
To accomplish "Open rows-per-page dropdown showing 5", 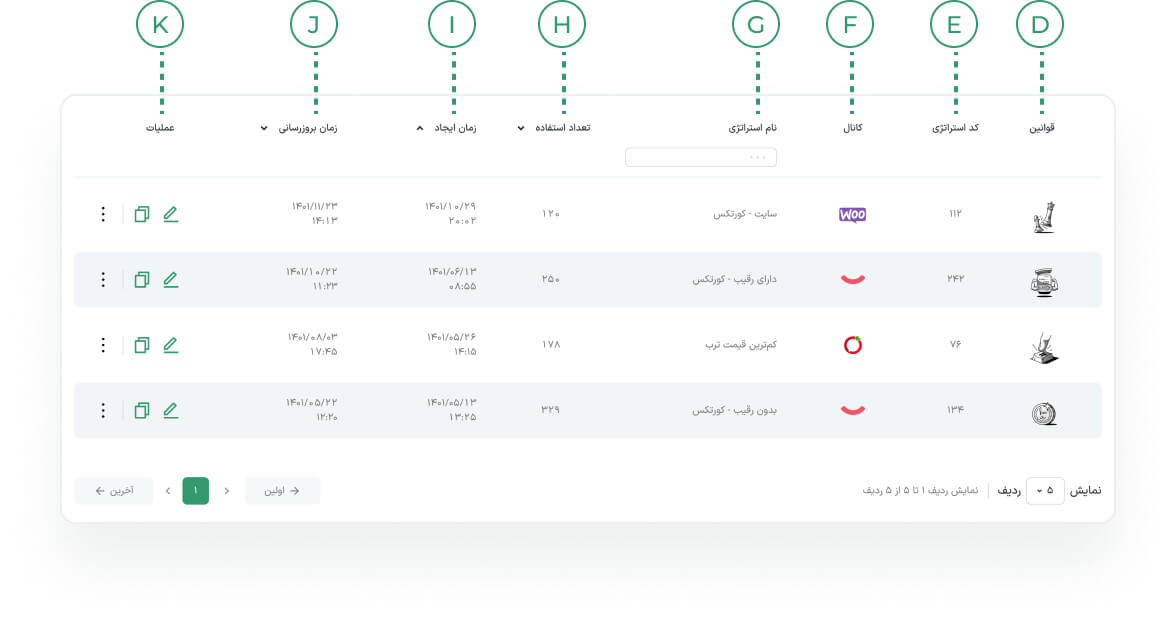I will 1045,491.
